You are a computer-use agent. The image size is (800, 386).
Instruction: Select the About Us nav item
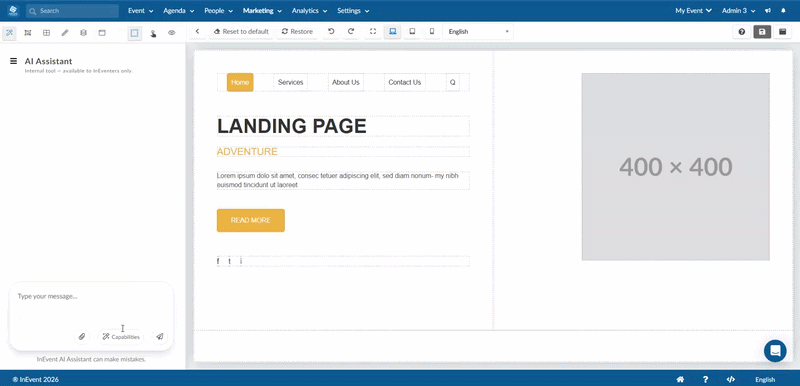[345, 82]
